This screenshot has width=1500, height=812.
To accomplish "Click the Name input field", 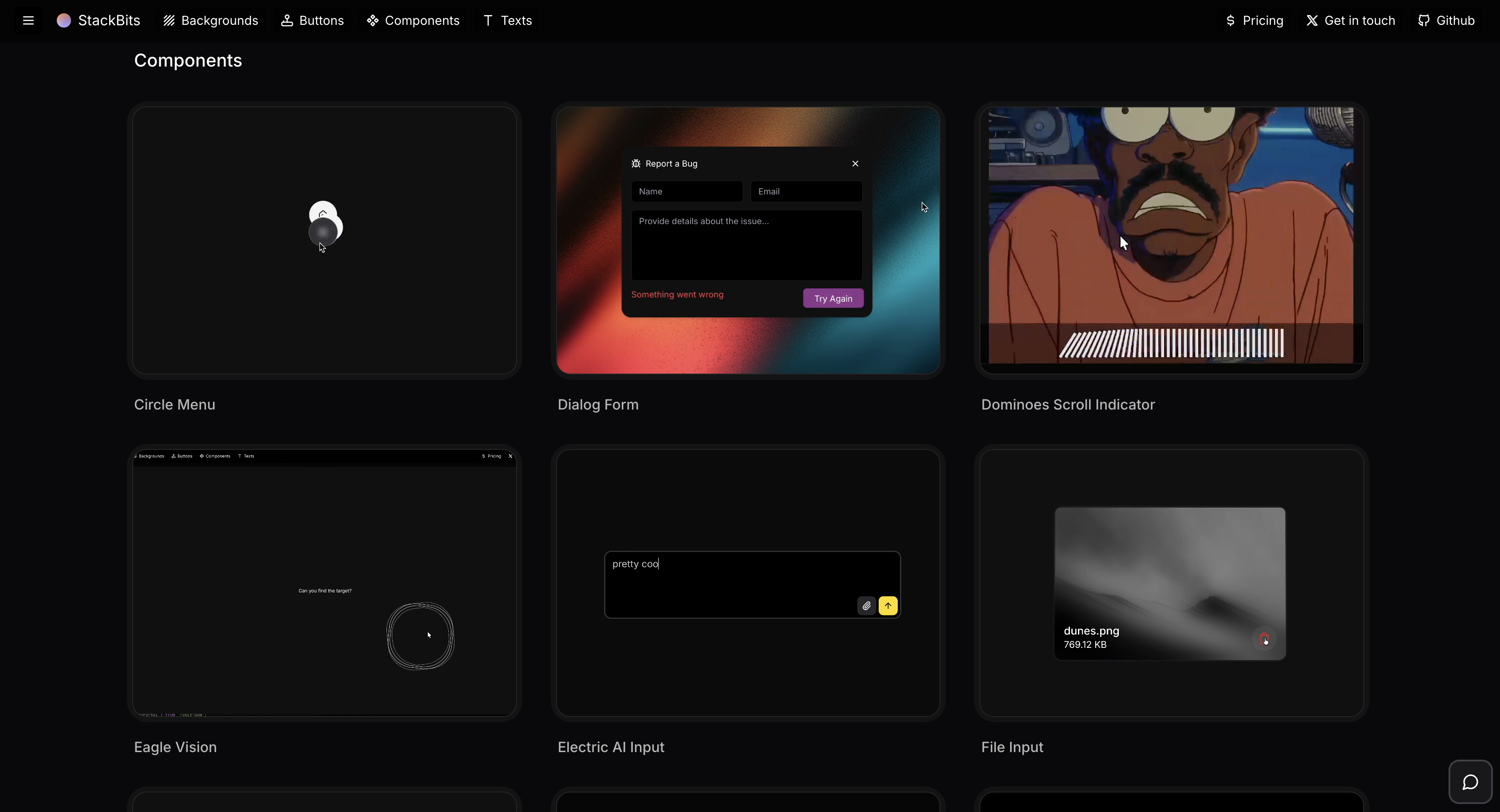I will pos(687,191).
